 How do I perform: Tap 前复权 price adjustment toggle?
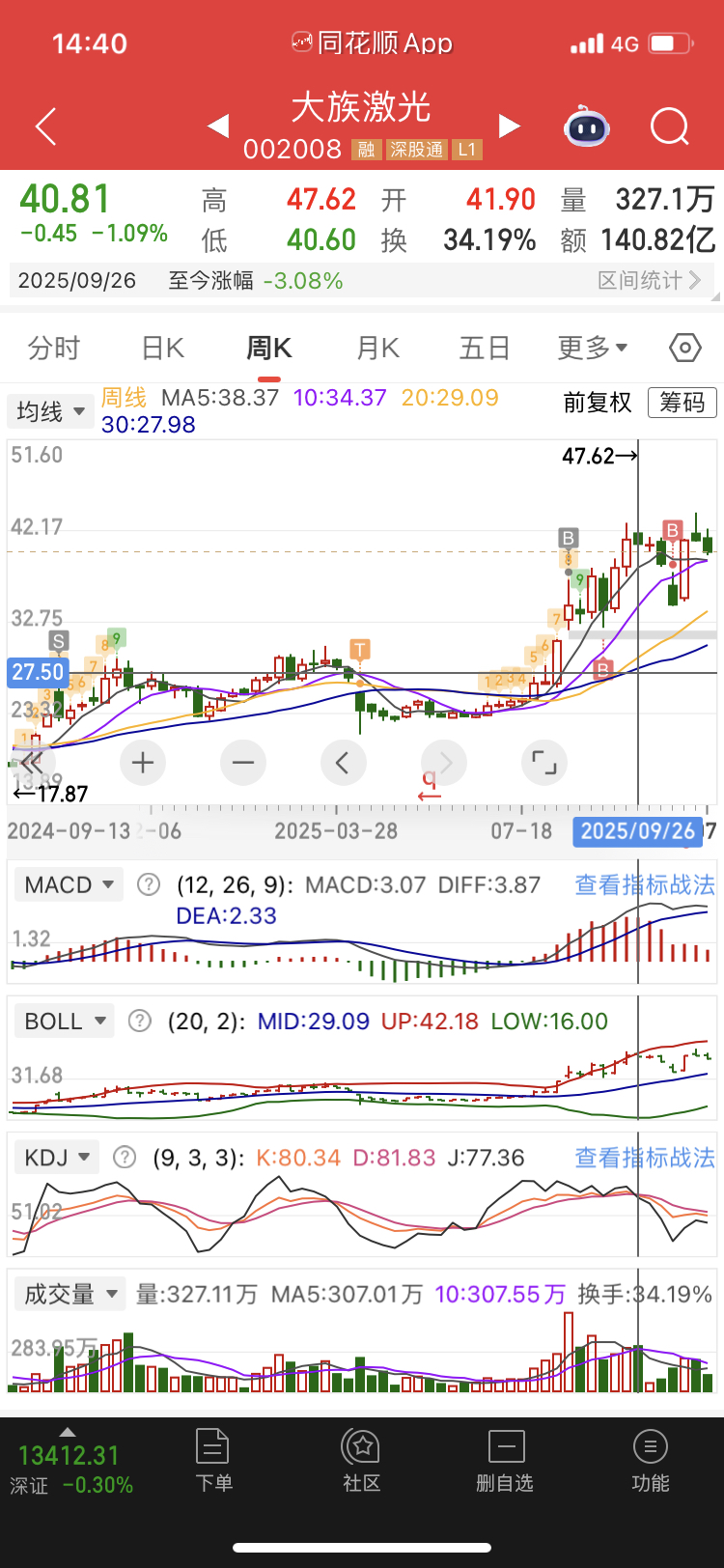coord(598,403)
